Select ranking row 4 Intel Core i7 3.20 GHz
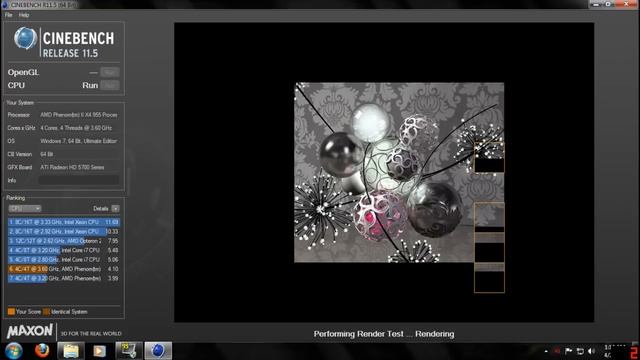 pos(64,250)
